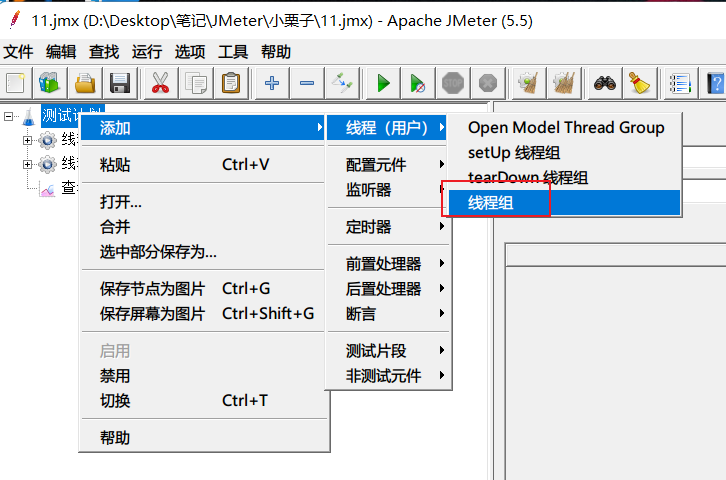Open the 定时器 submenu
Screen dimensions: 726x480
pos(388,227)
